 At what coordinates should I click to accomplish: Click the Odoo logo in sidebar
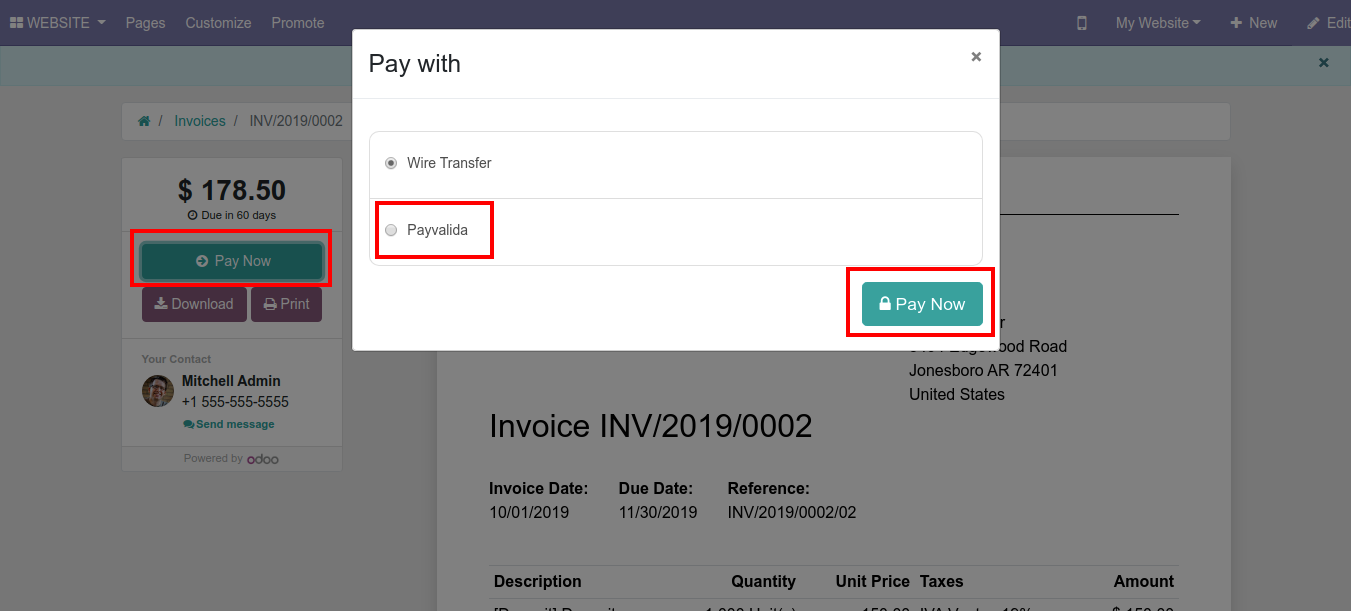pyautogui.click(x=263, y=459)
